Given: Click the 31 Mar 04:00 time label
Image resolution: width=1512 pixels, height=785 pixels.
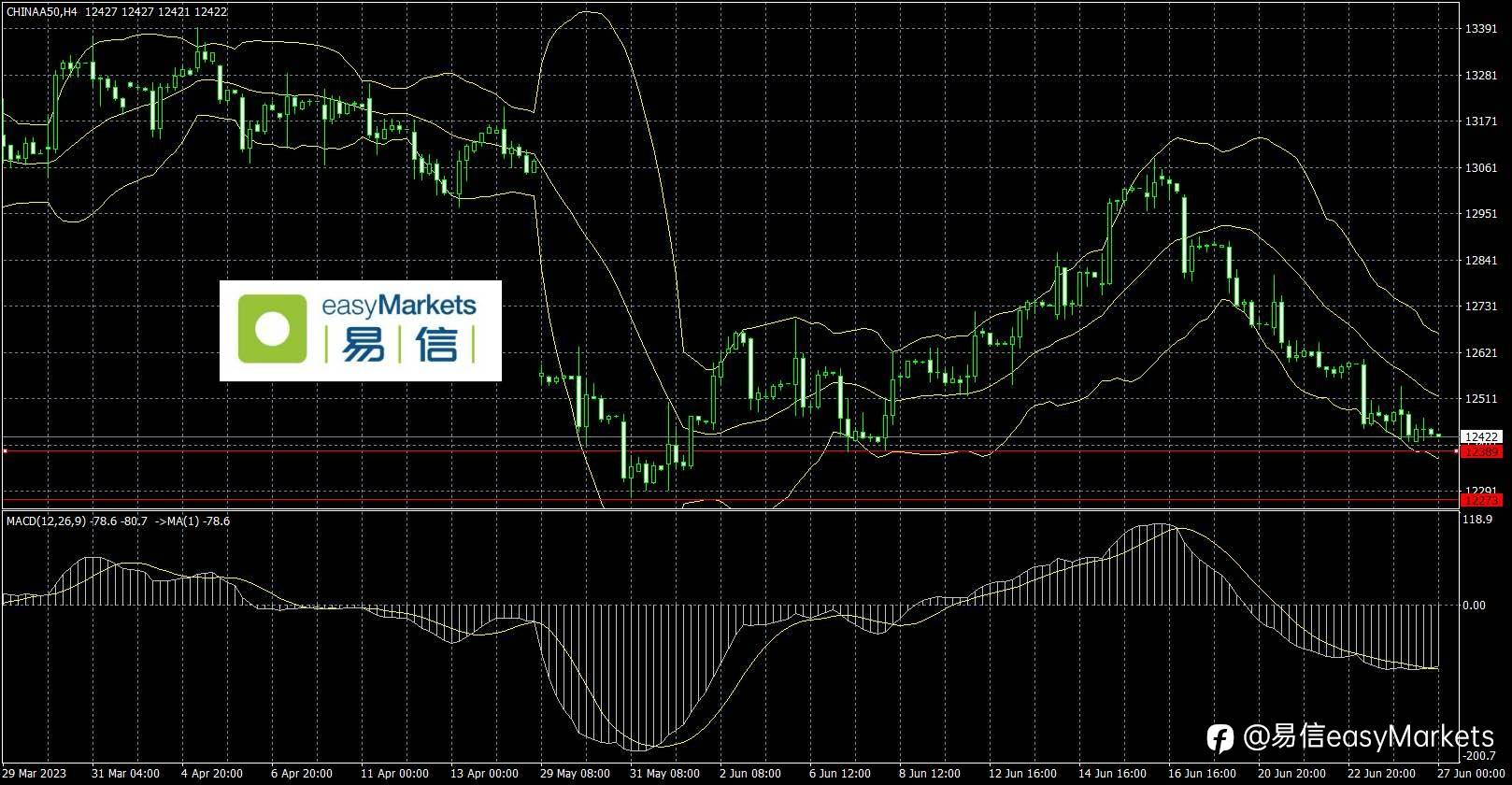Looking at the screenshot, I should point(126,774).
